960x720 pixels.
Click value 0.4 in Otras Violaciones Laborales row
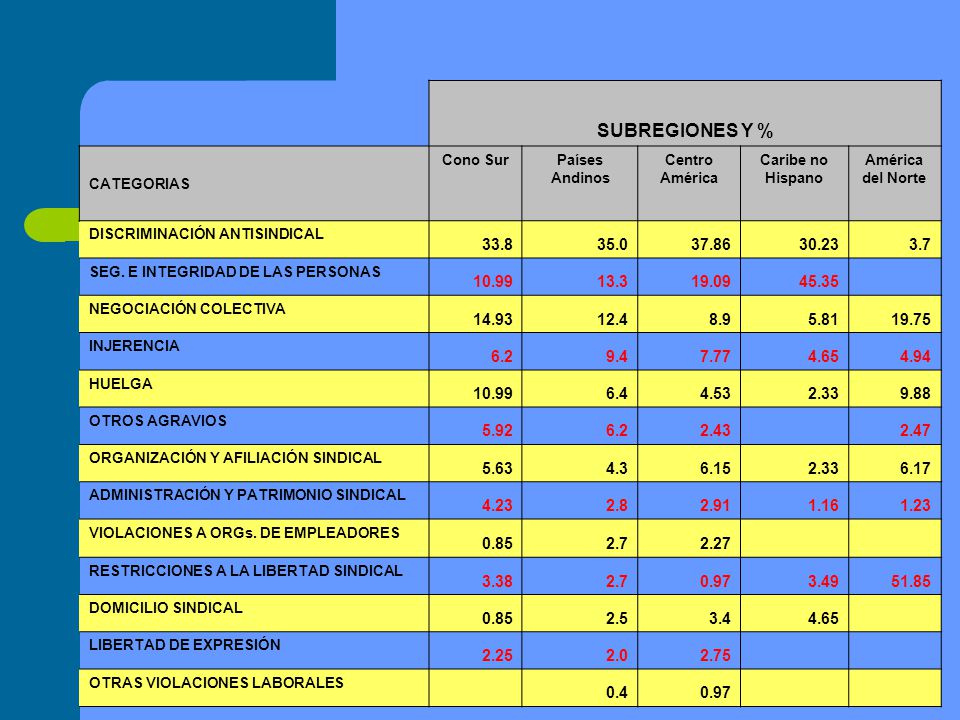(617, 693)
